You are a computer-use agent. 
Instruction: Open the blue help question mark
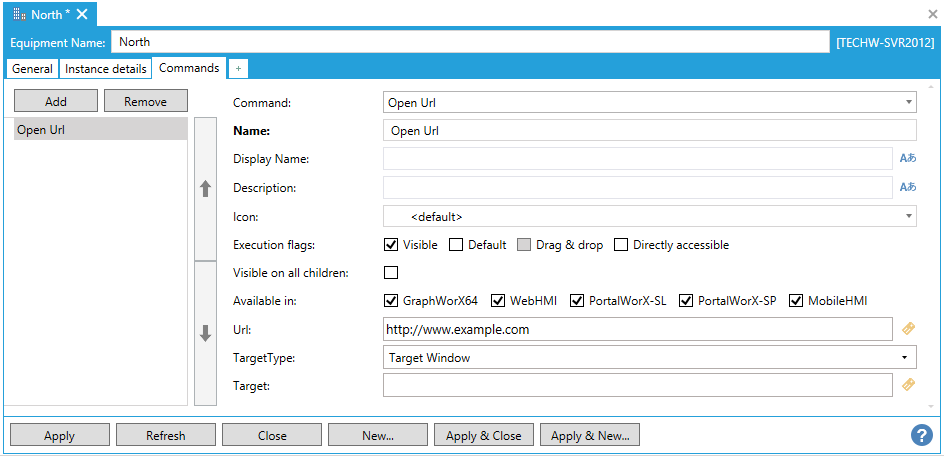(x=921, y=435)
